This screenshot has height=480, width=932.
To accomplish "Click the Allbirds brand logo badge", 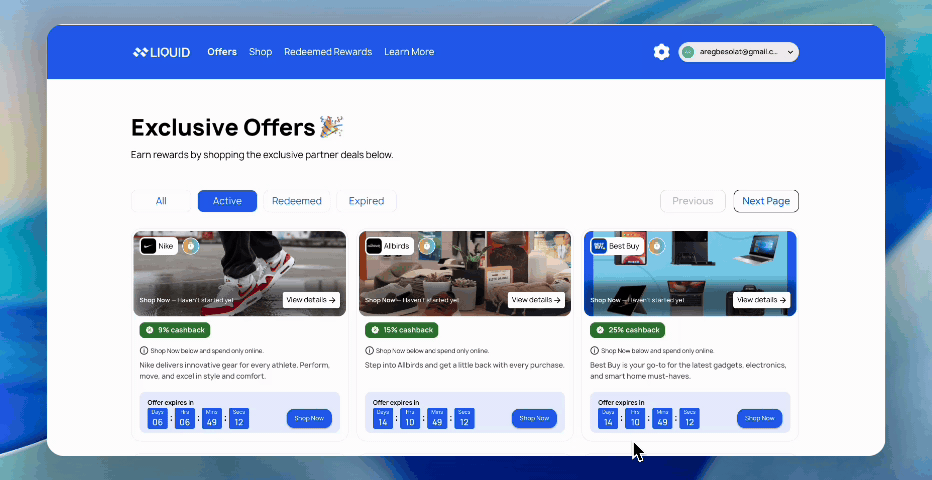I will click(x=389, y=246).
